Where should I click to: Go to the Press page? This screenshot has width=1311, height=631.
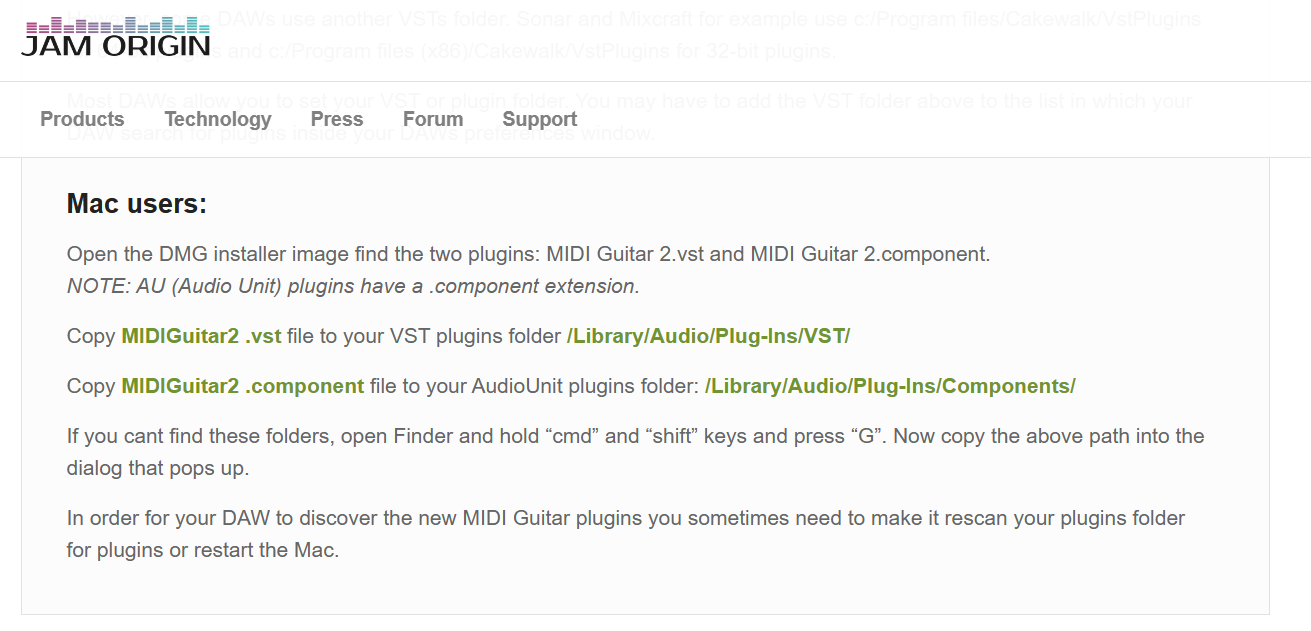(x=337, y=119)
